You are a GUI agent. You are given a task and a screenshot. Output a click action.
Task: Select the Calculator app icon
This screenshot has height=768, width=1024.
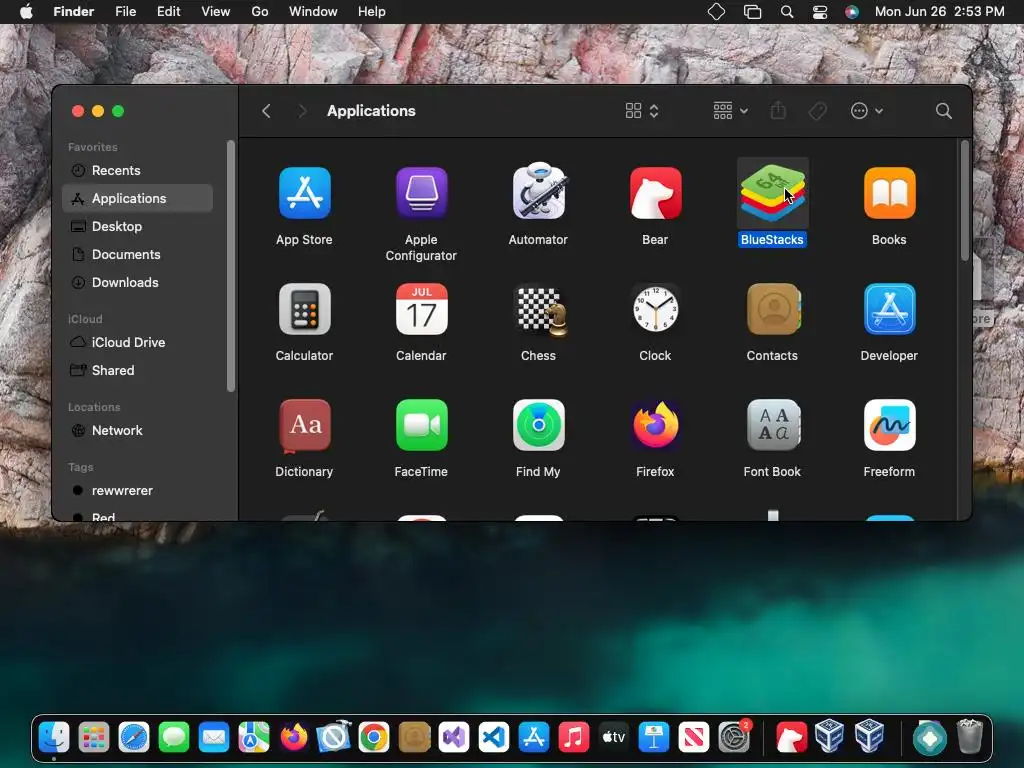click(304, 309)
